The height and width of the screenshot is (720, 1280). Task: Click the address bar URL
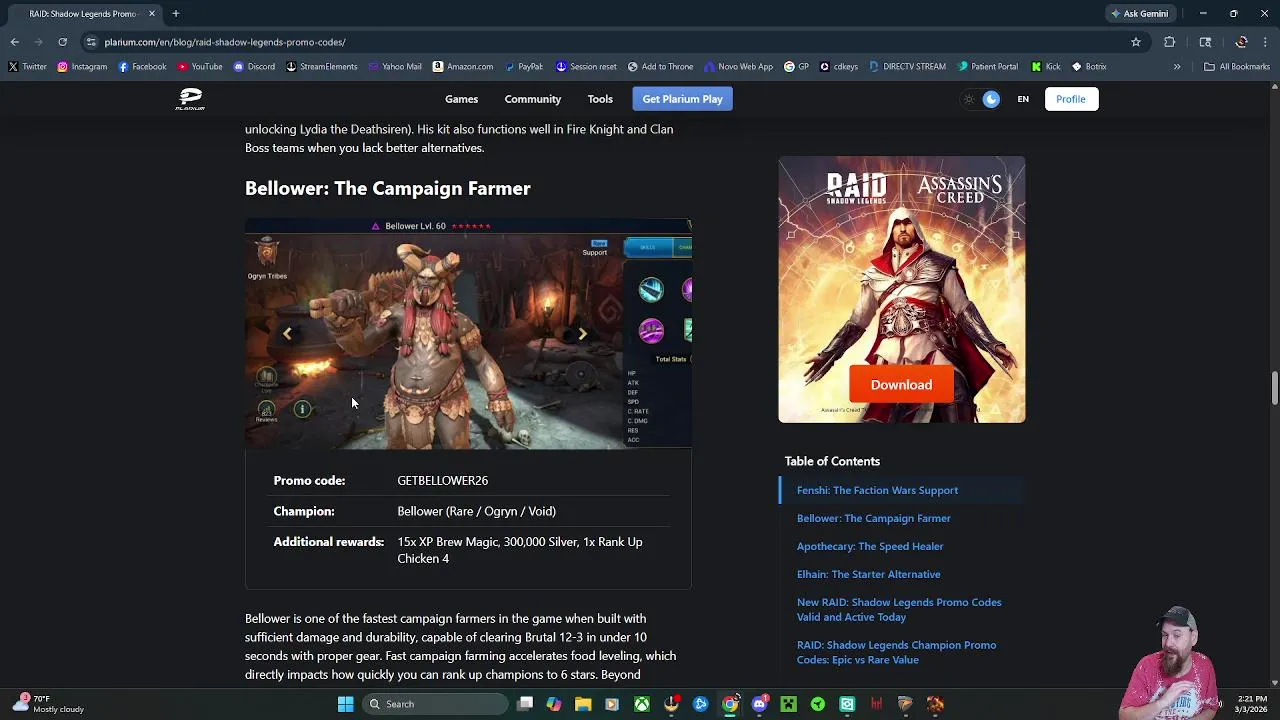pyautogui.click(x=225, y=42)
